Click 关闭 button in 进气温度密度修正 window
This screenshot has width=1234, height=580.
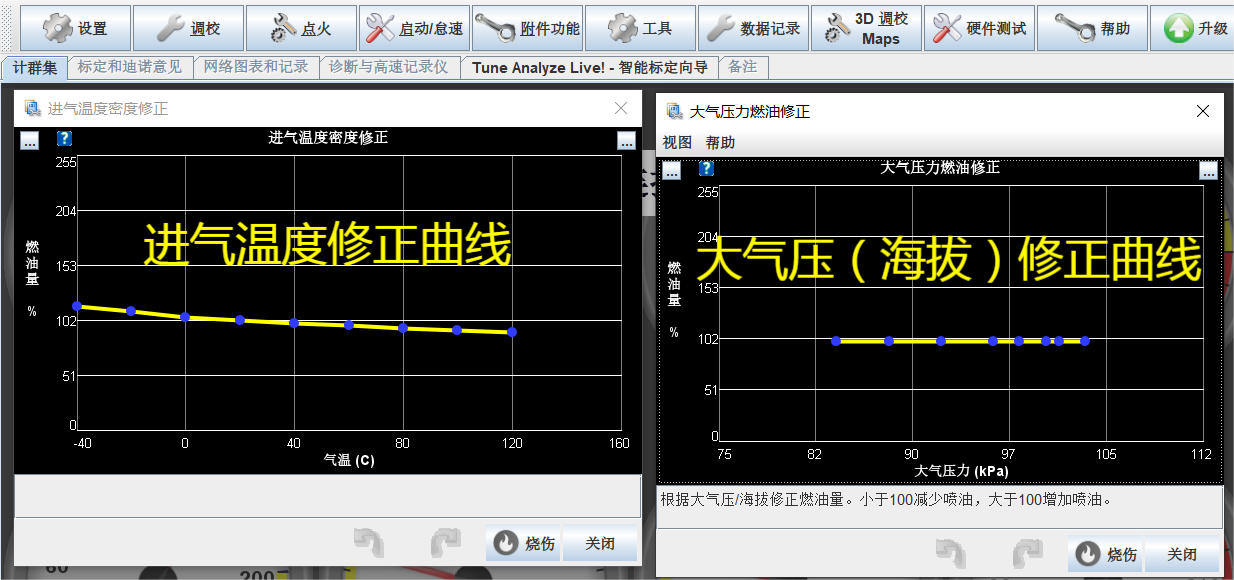tap(599, 543)
